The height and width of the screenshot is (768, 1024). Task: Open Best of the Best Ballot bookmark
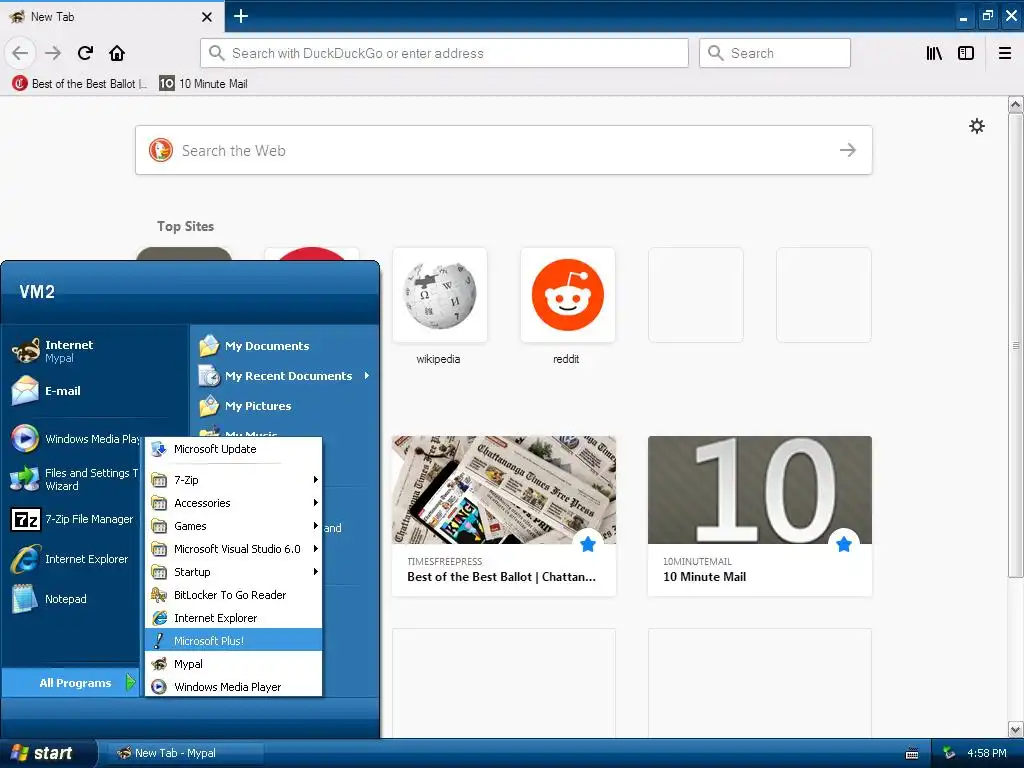(80, 84)
